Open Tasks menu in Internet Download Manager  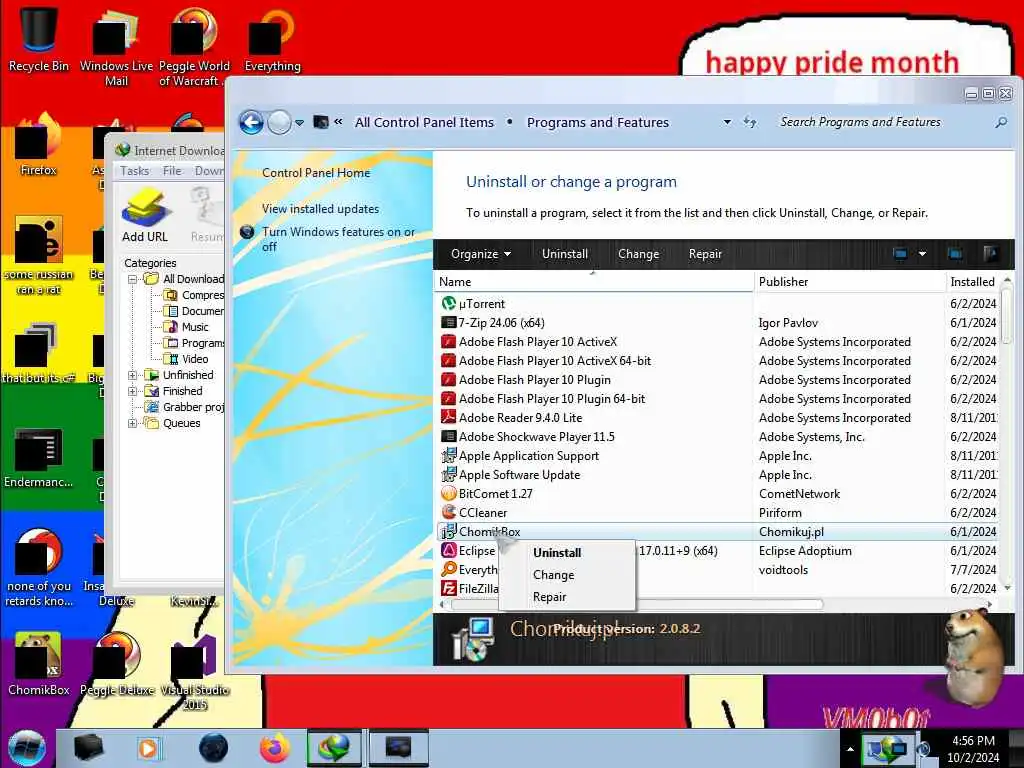pos(135,170)
